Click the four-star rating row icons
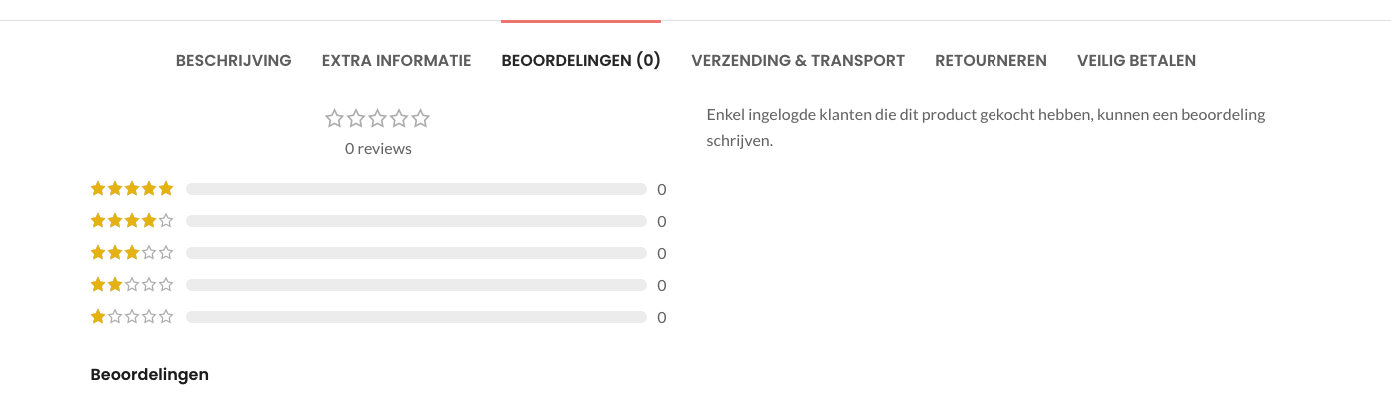The image size is (1391, 399). coord(132,220)
